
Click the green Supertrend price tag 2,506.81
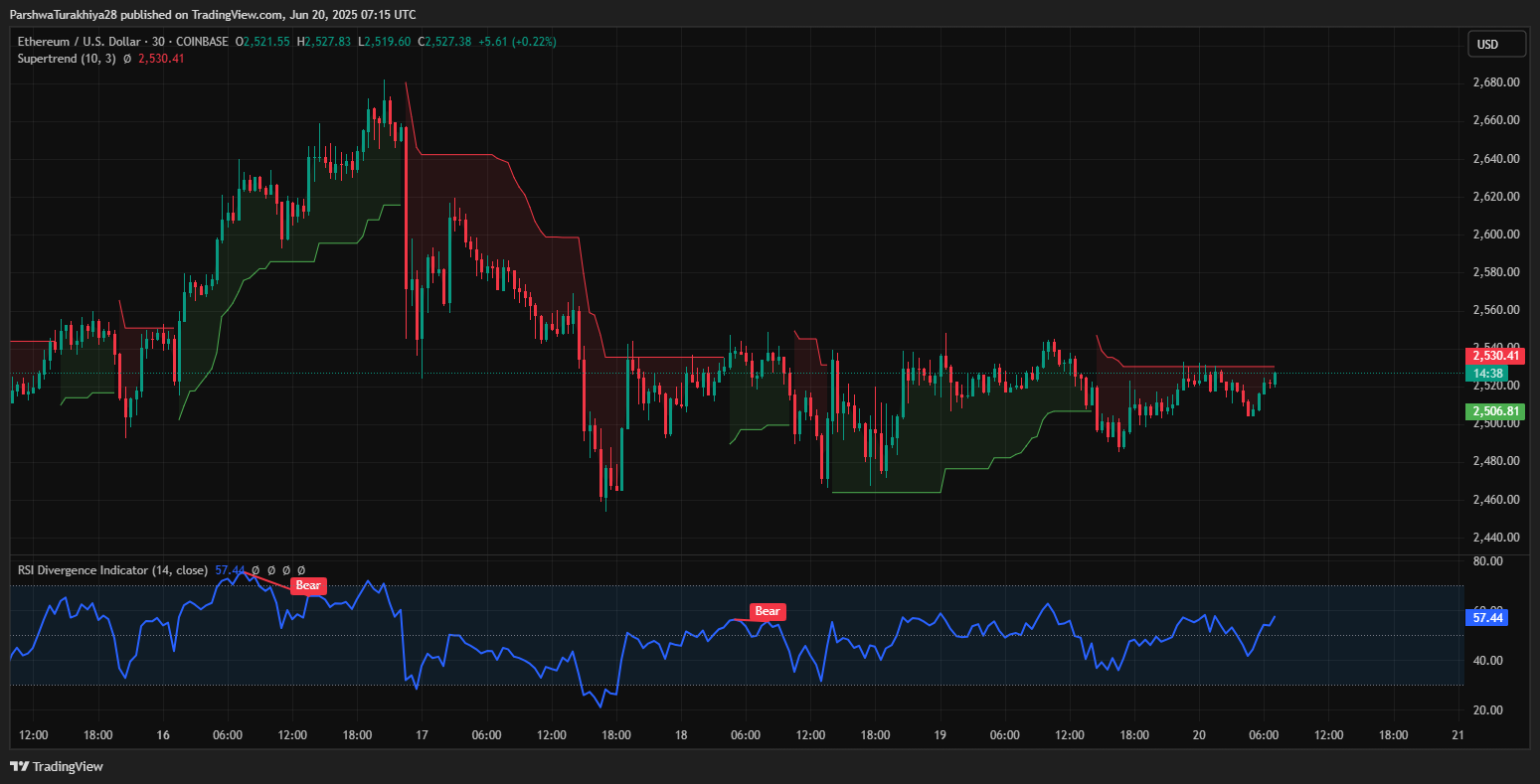[1494, 411]
